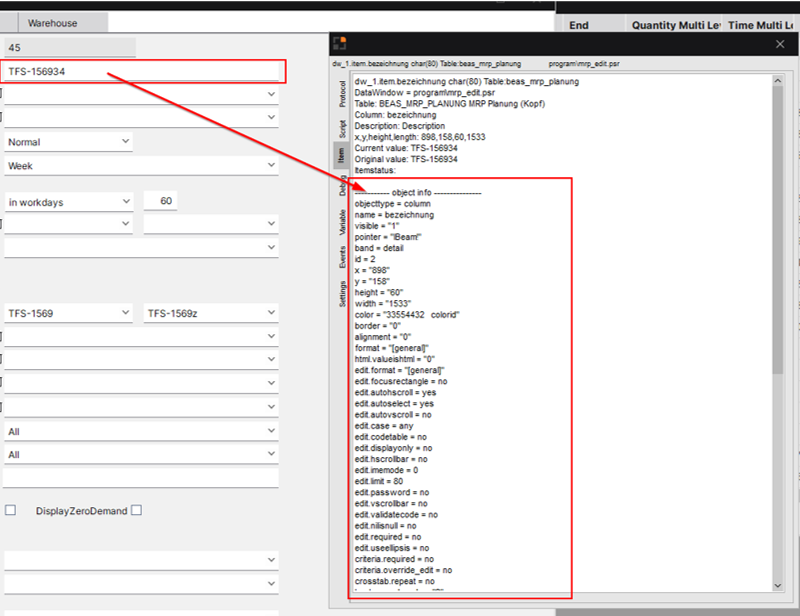Open the Events vertical tab
This screenshot has height=616, width=800.
342,257
